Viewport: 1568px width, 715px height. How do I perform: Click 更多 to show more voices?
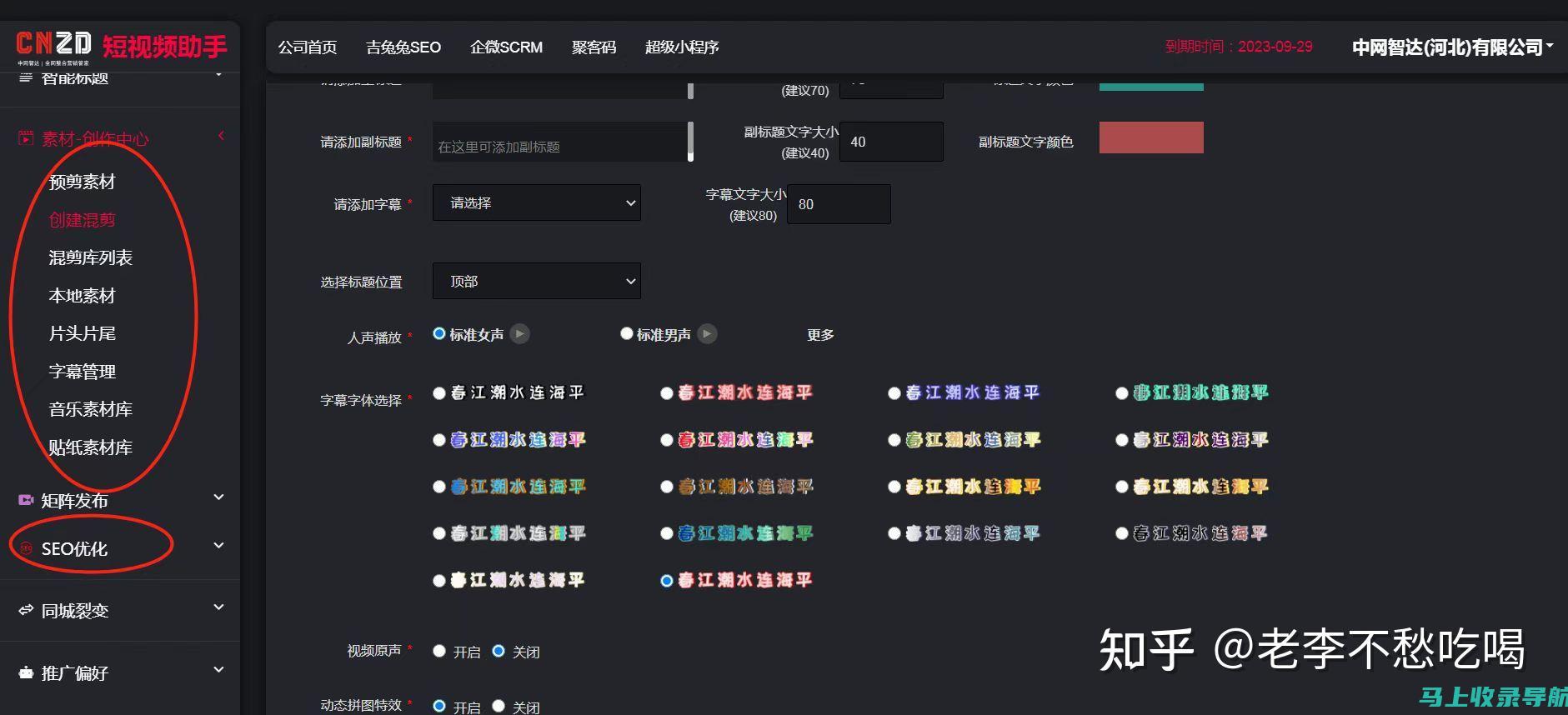point(820,334)
